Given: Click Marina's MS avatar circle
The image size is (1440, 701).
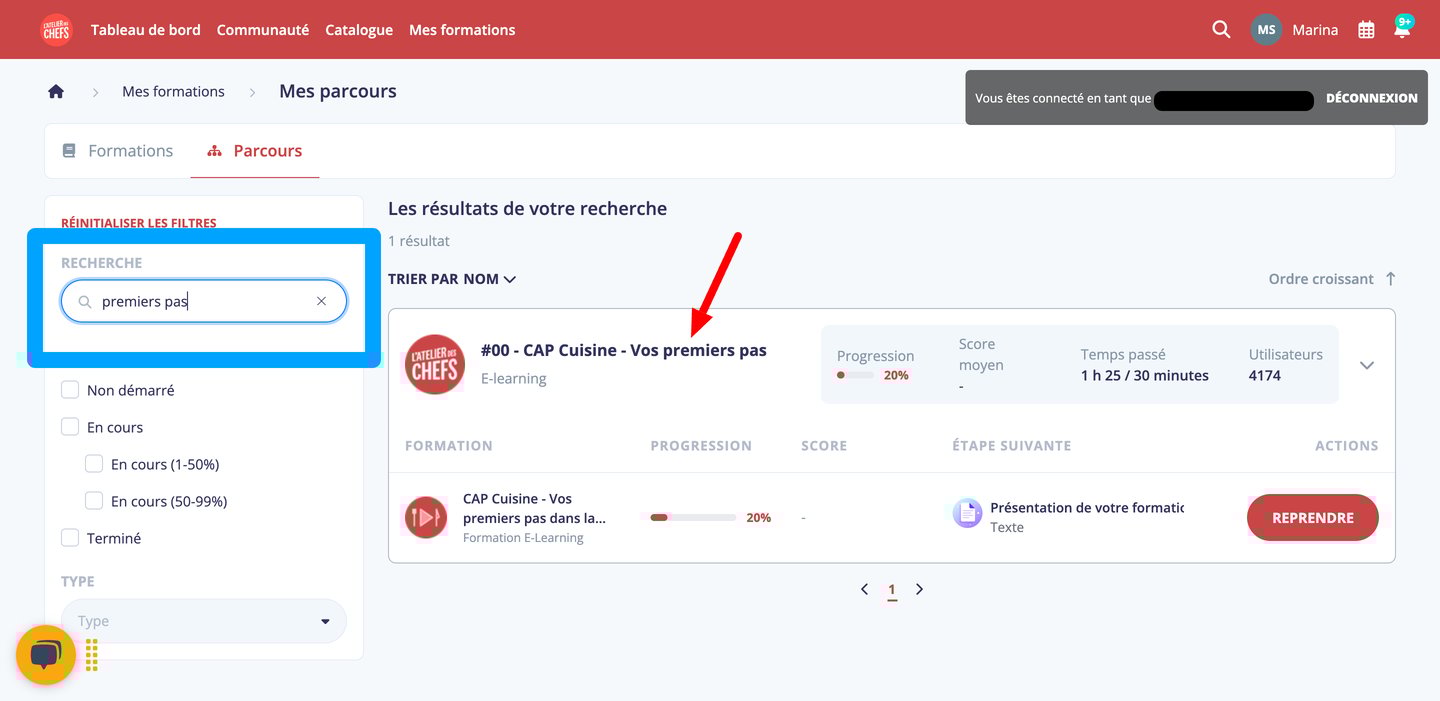Looking at the screenshot, I should [x=1266, y=29].
